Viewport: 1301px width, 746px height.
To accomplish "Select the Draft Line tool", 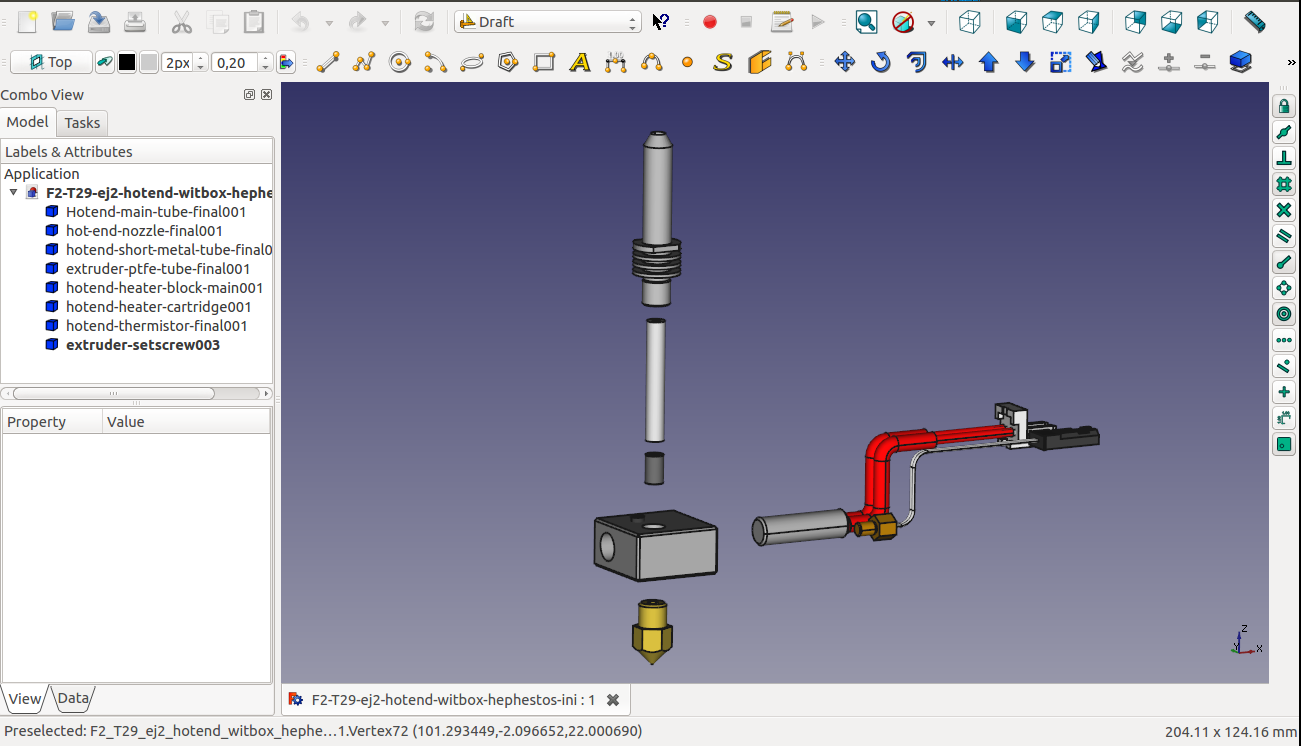I will coord(327,63).
